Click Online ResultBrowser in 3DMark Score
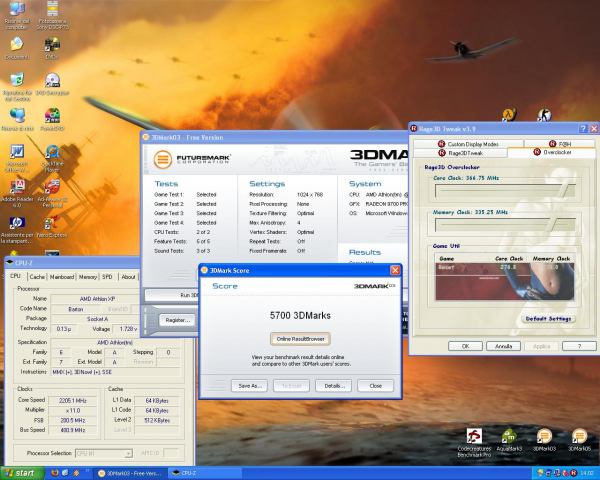This screenshot has height=480, width=600. (x=300, y=339)
